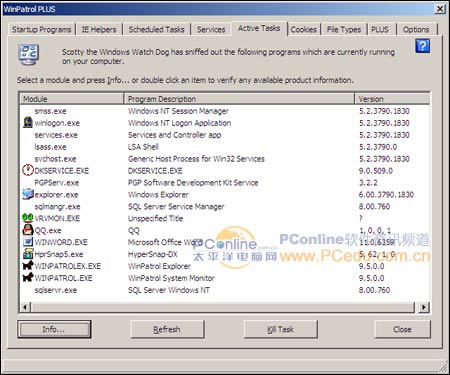Click the LSA Shell description

coord(143,147)
